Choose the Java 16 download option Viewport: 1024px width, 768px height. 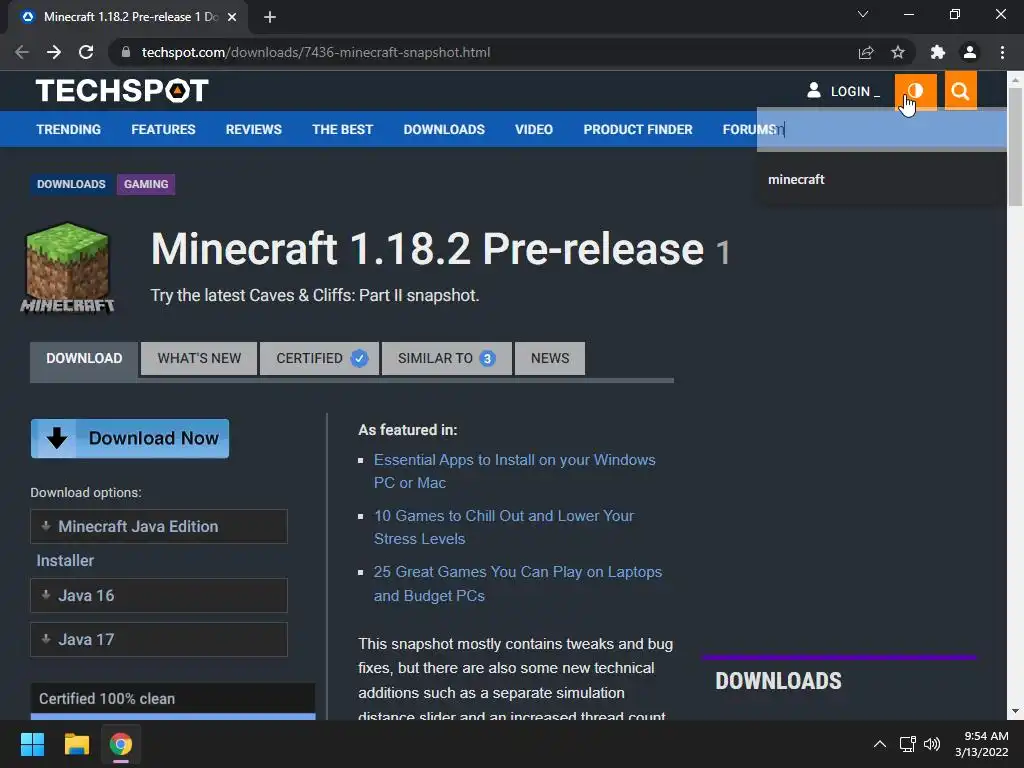pyautogui.click(x=159, y=595)
